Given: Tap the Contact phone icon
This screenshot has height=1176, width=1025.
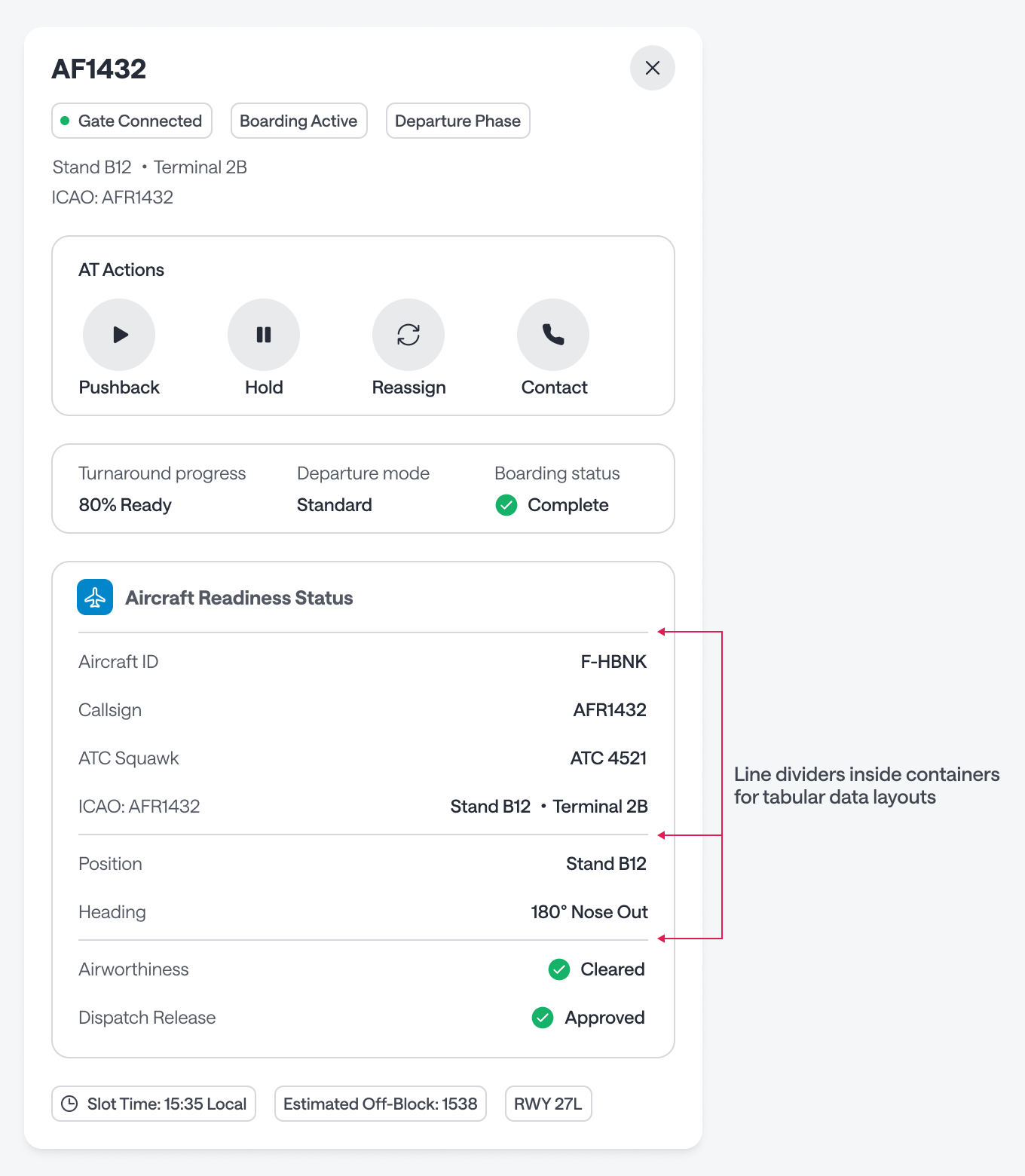Looking at the screenshot, I should pos(553,335).
